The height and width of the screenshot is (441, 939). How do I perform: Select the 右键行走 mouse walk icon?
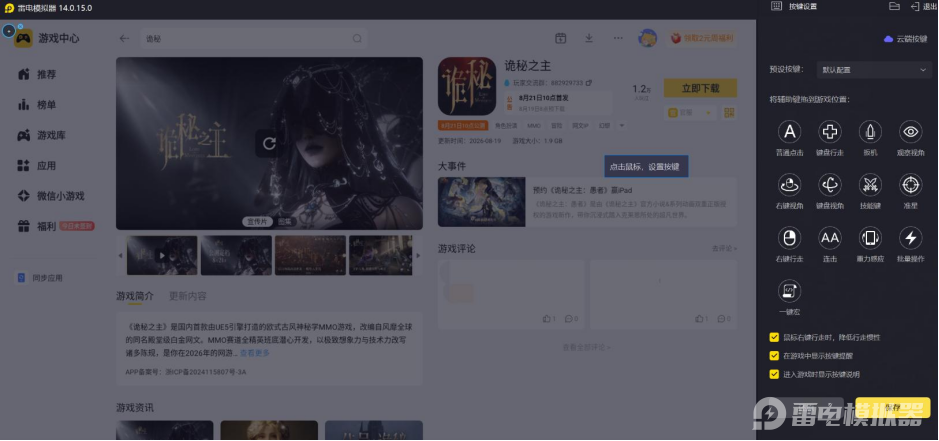789,238
